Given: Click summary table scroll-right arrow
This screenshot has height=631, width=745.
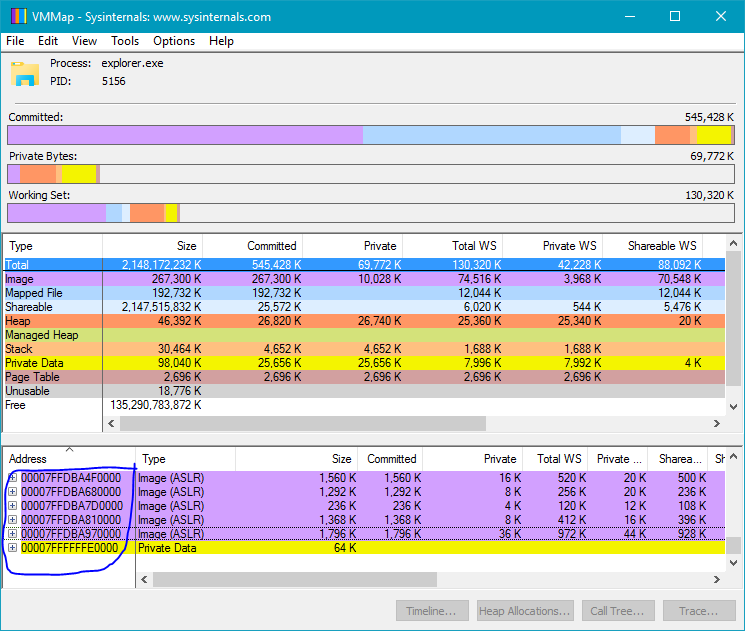Looking at the screenshot, I should (717, 423).
